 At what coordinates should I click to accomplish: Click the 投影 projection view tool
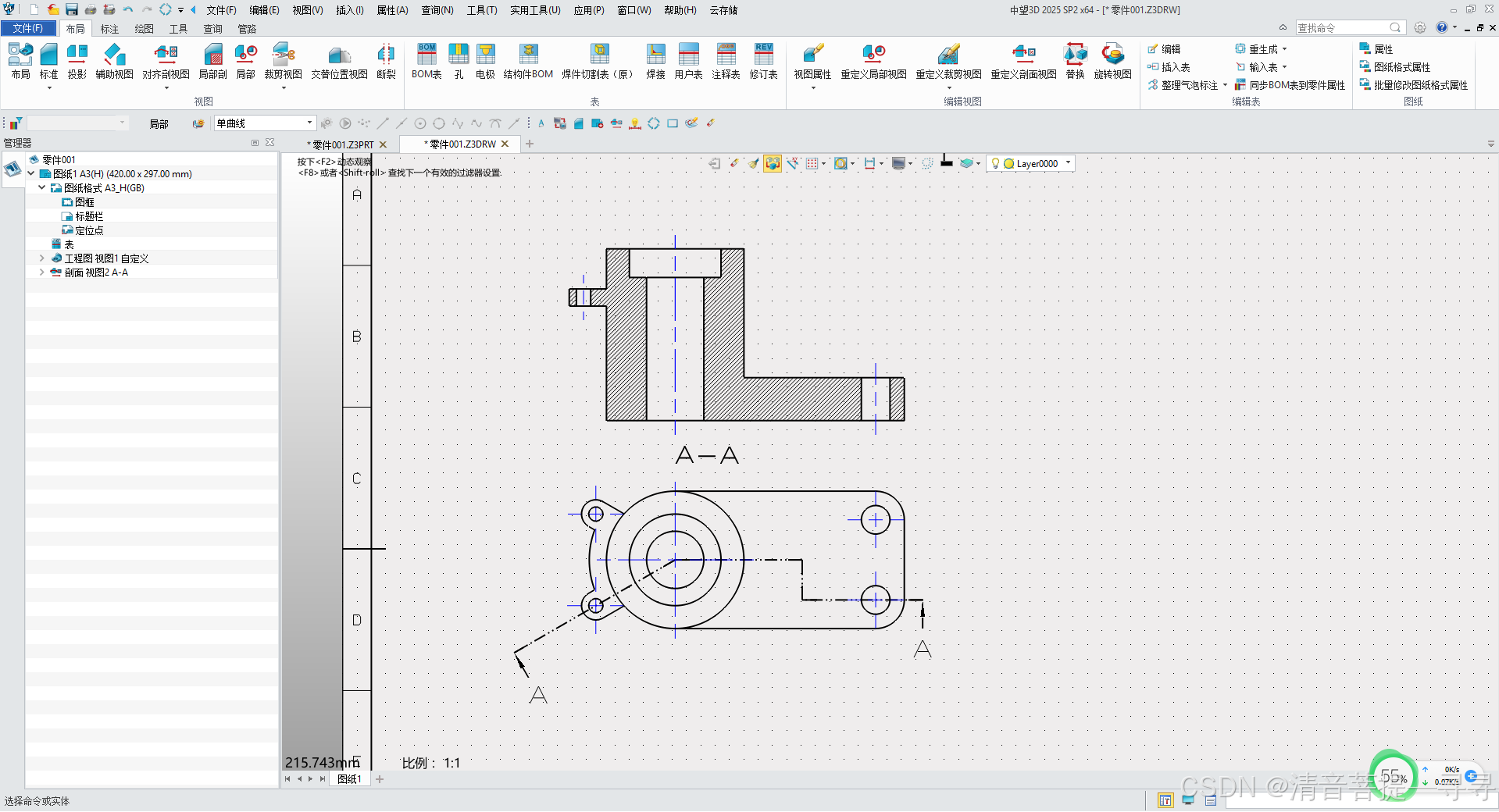77,62
